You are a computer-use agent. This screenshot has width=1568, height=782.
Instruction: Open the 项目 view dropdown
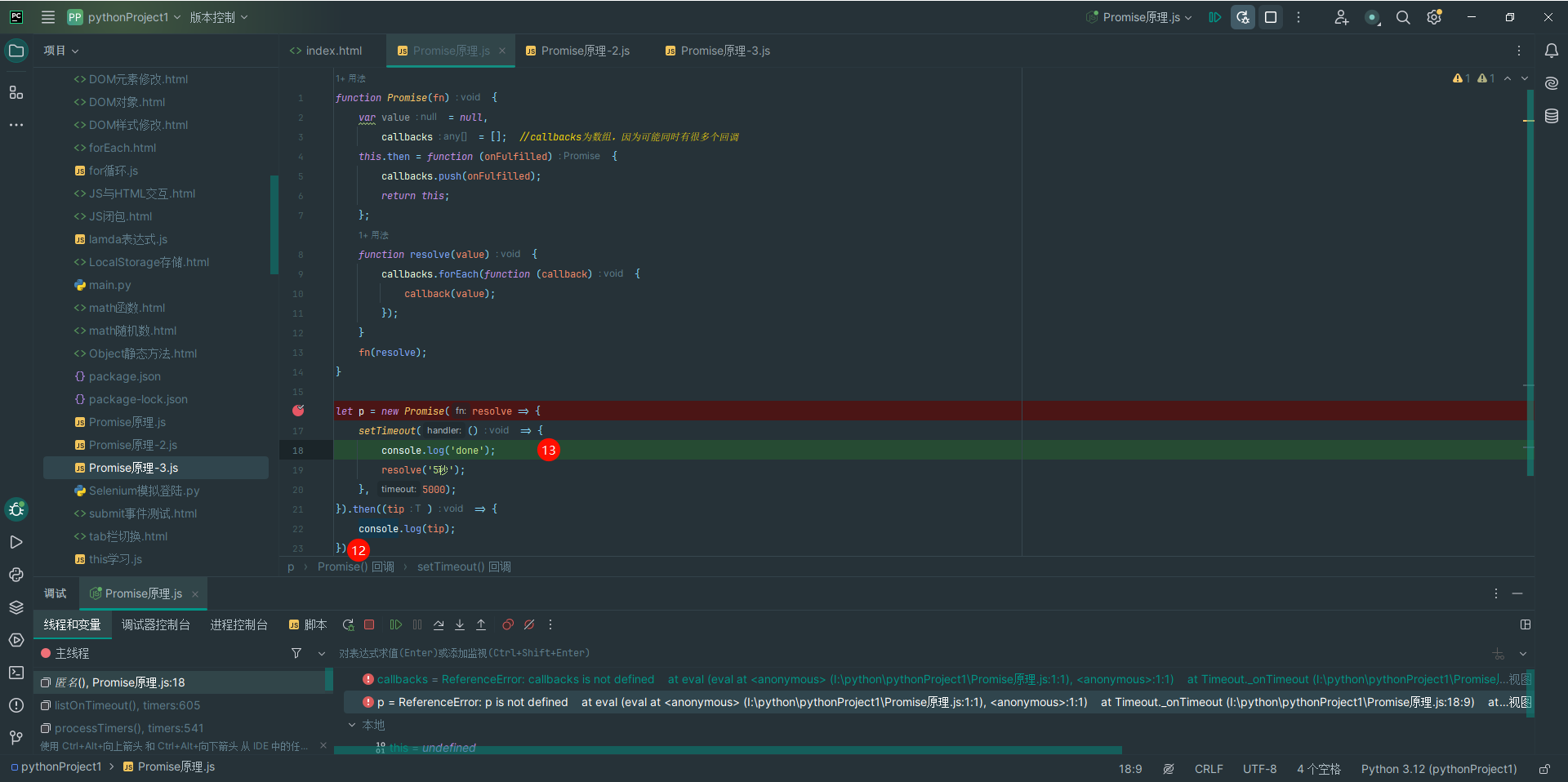point(61,51)
